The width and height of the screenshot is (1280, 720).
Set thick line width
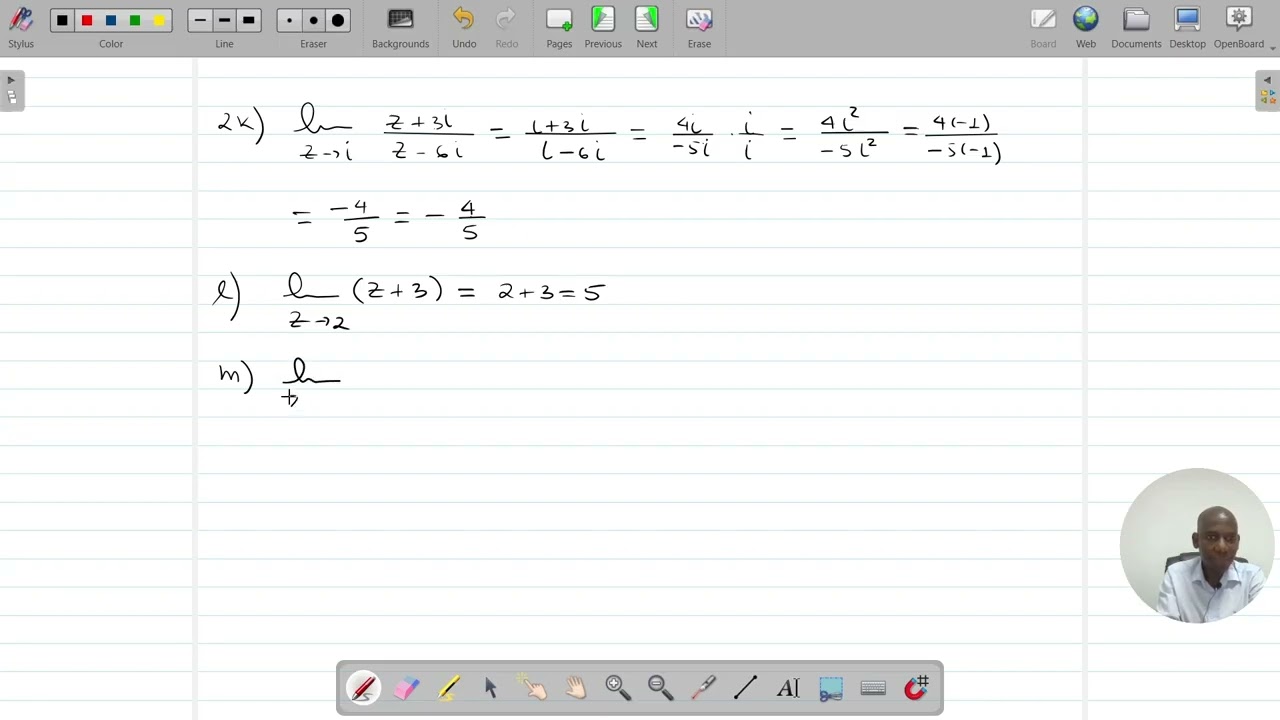pos(248,20)
